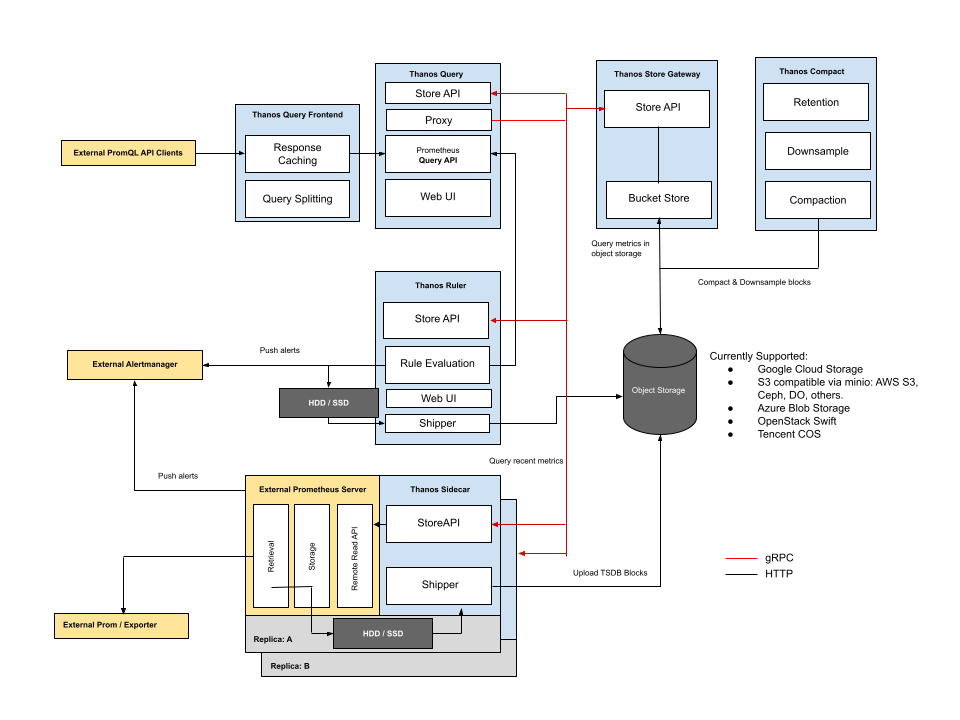Click the Store API box in Thanos Query
Viewport: 960px width, 720px height.
click(x=437, y=92)
